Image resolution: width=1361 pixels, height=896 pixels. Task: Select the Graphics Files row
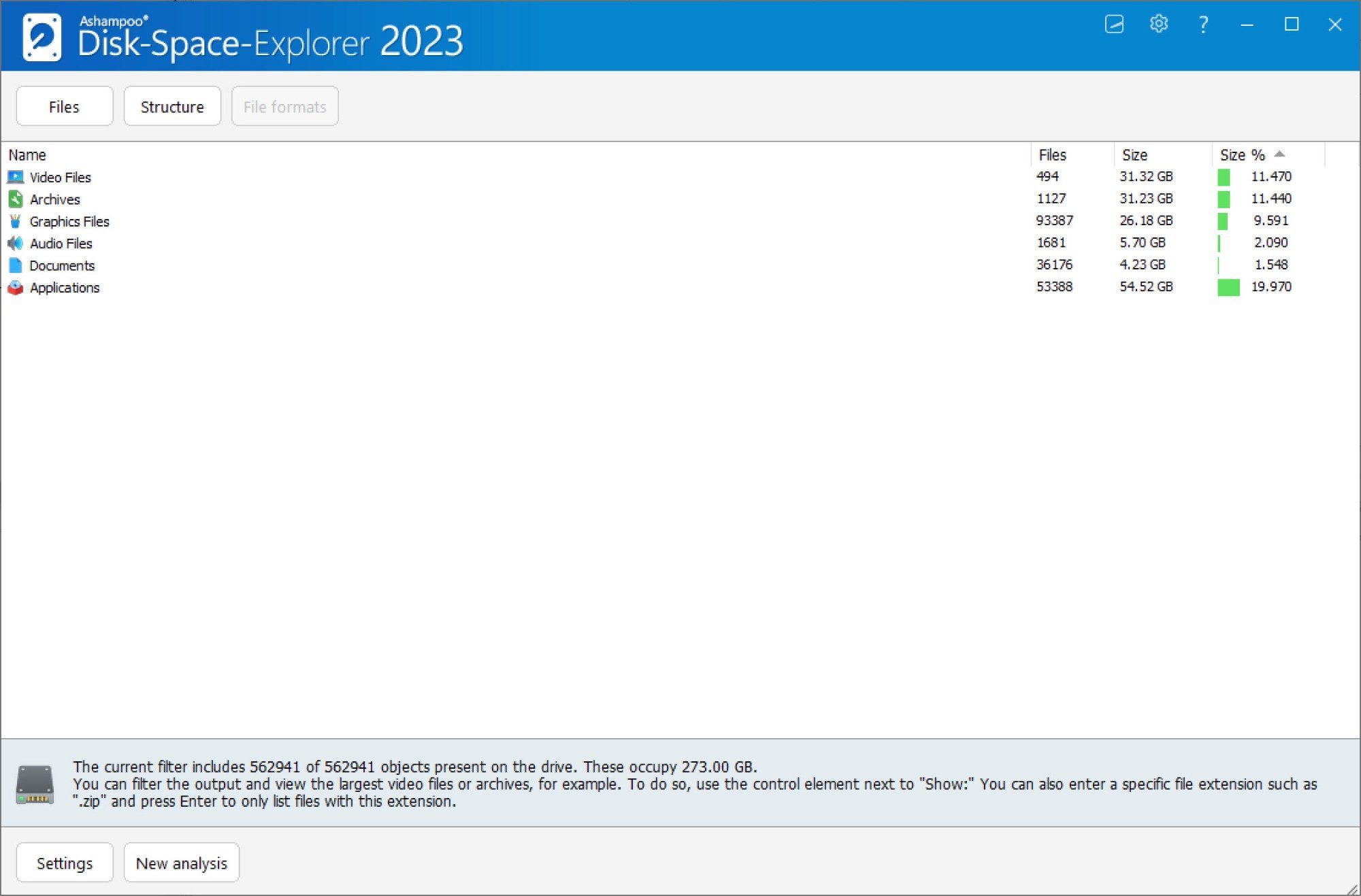tap(69, 222)
